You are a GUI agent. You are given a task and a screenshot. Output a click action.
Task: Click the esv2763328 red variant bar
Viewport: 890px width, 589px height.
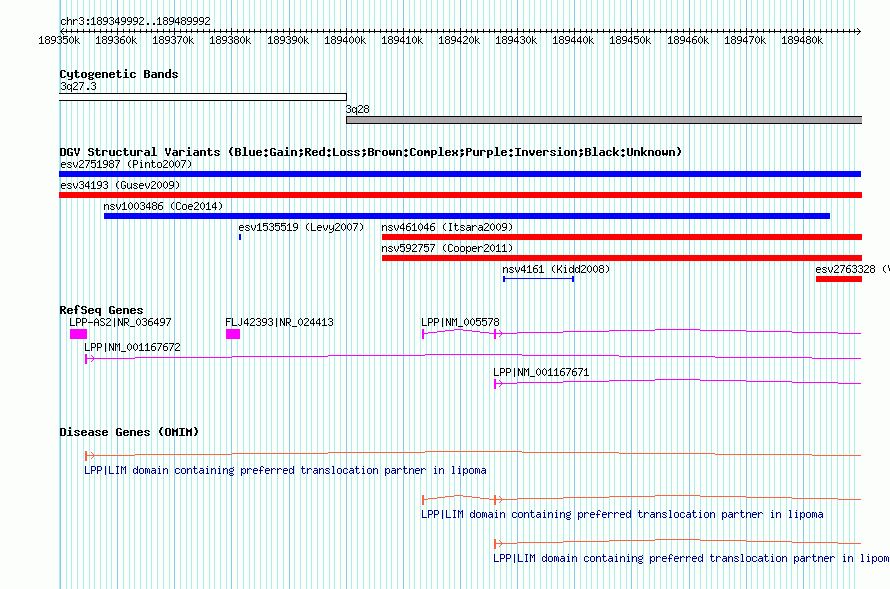[x=838, y=279]
